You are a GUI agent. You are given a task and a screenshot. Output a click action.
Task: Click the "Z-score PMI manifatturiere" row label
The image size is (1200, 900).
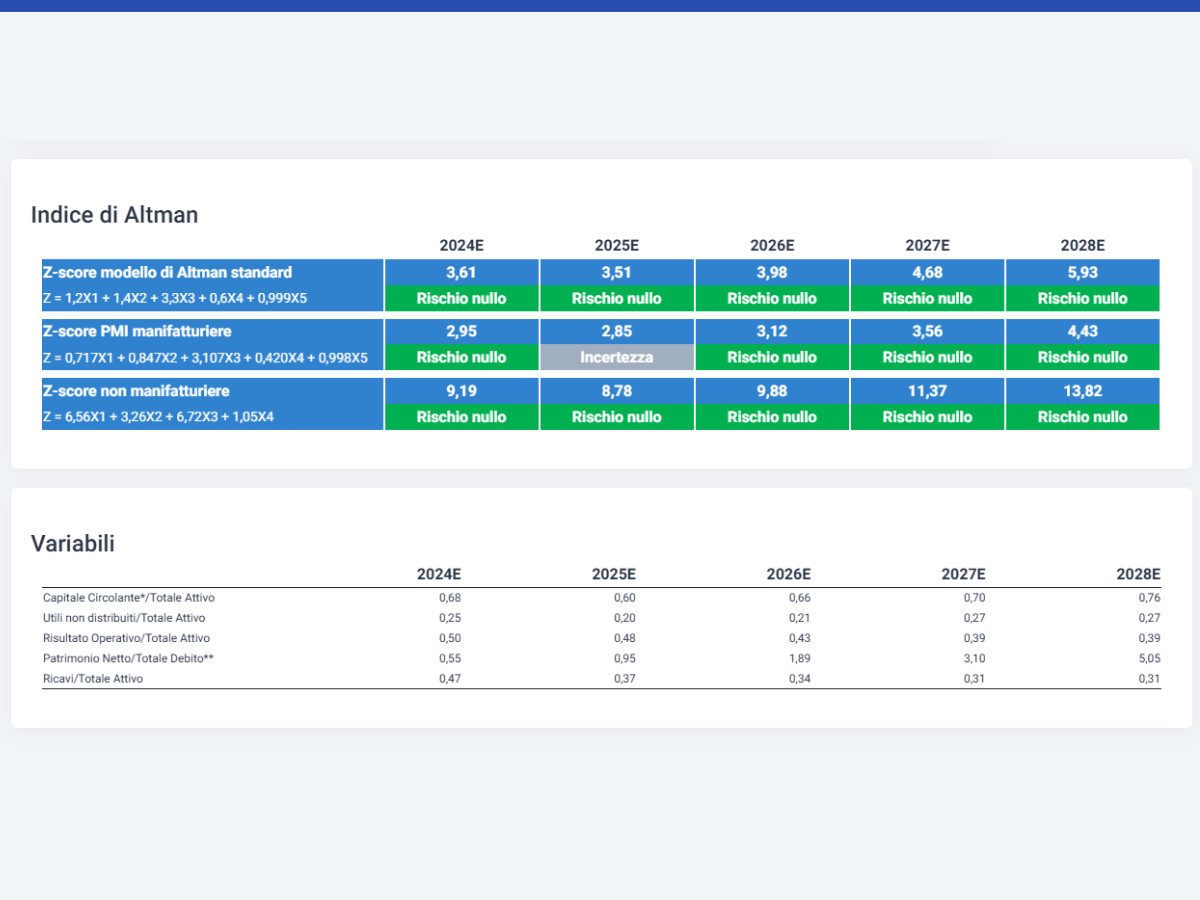click(137, 331)
